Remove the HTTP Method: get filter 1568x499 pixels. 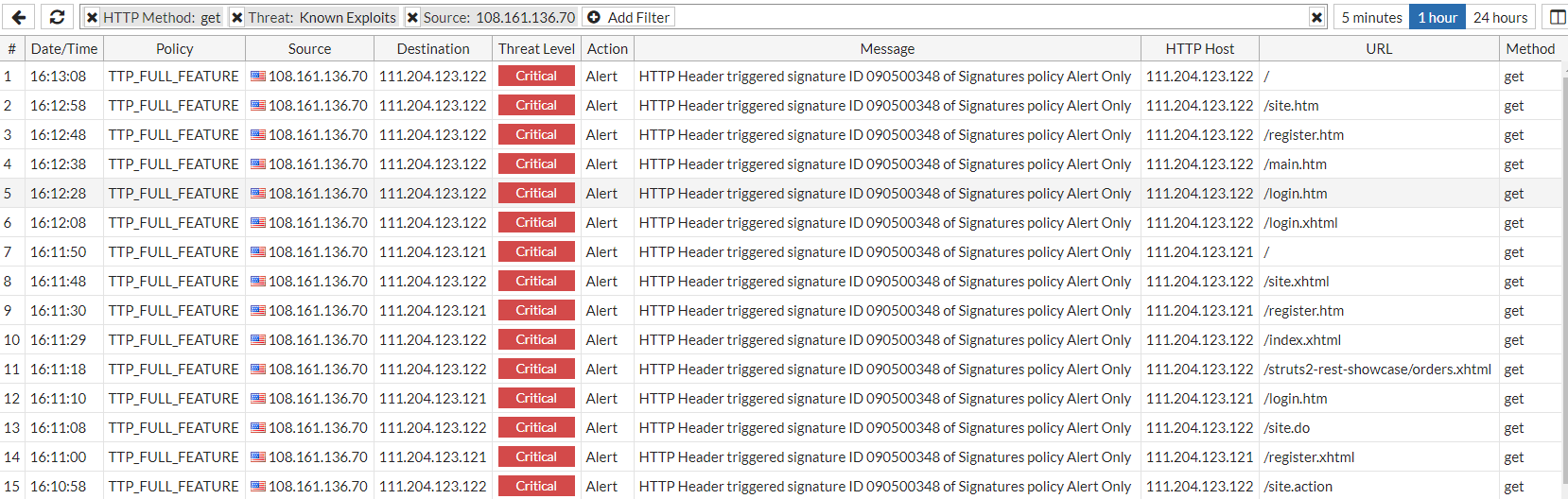coord(92,17)
